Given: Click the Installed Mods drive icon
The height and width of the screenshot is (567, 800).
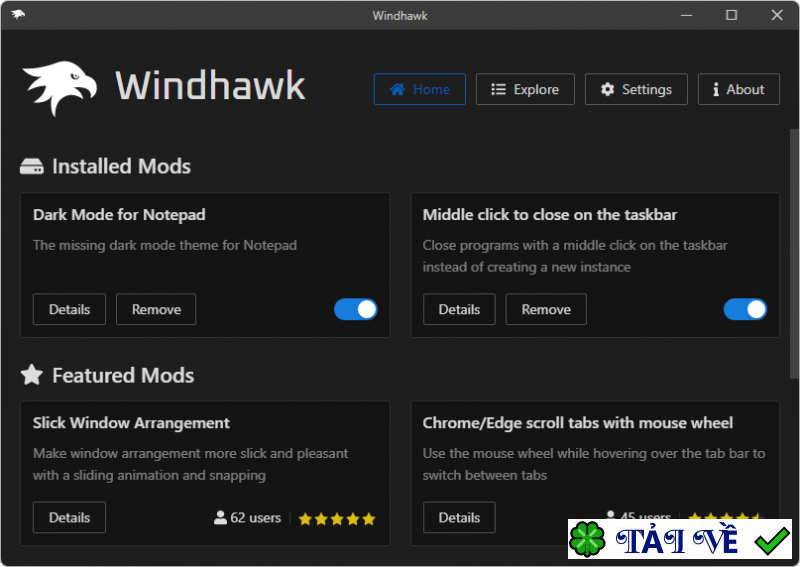Looking at the screenshot, I should pos(32,166).
